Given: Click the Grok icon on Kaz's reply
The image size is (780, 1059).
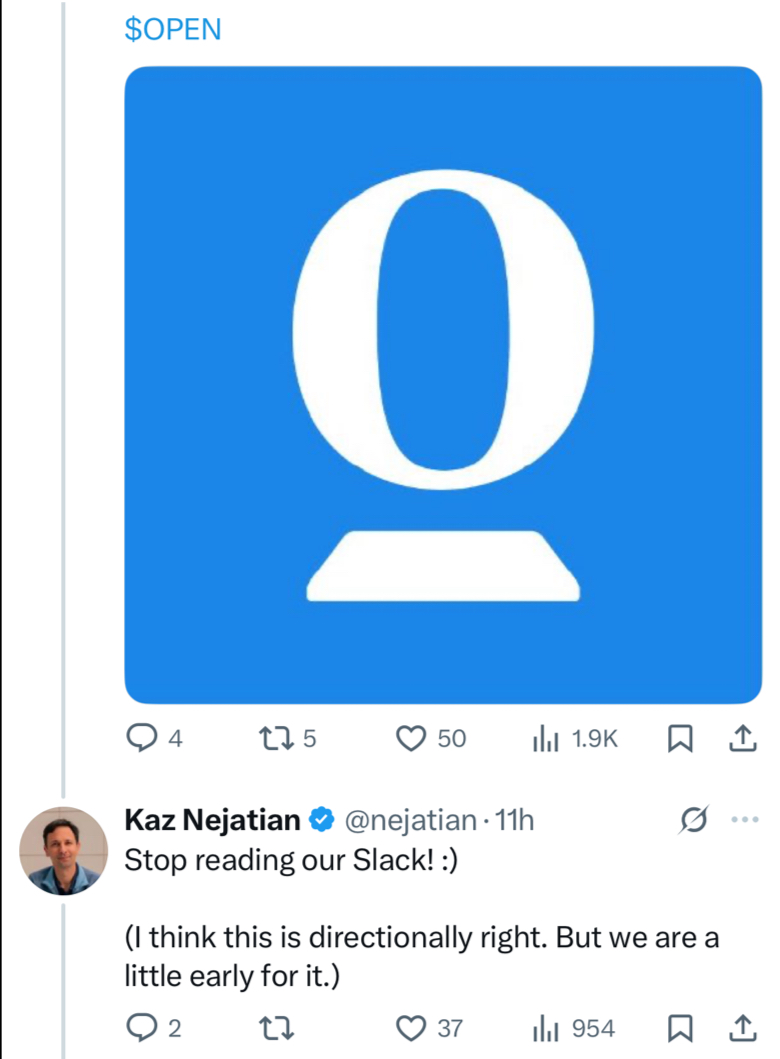Looking at the screenshot, I should (692, 821).
